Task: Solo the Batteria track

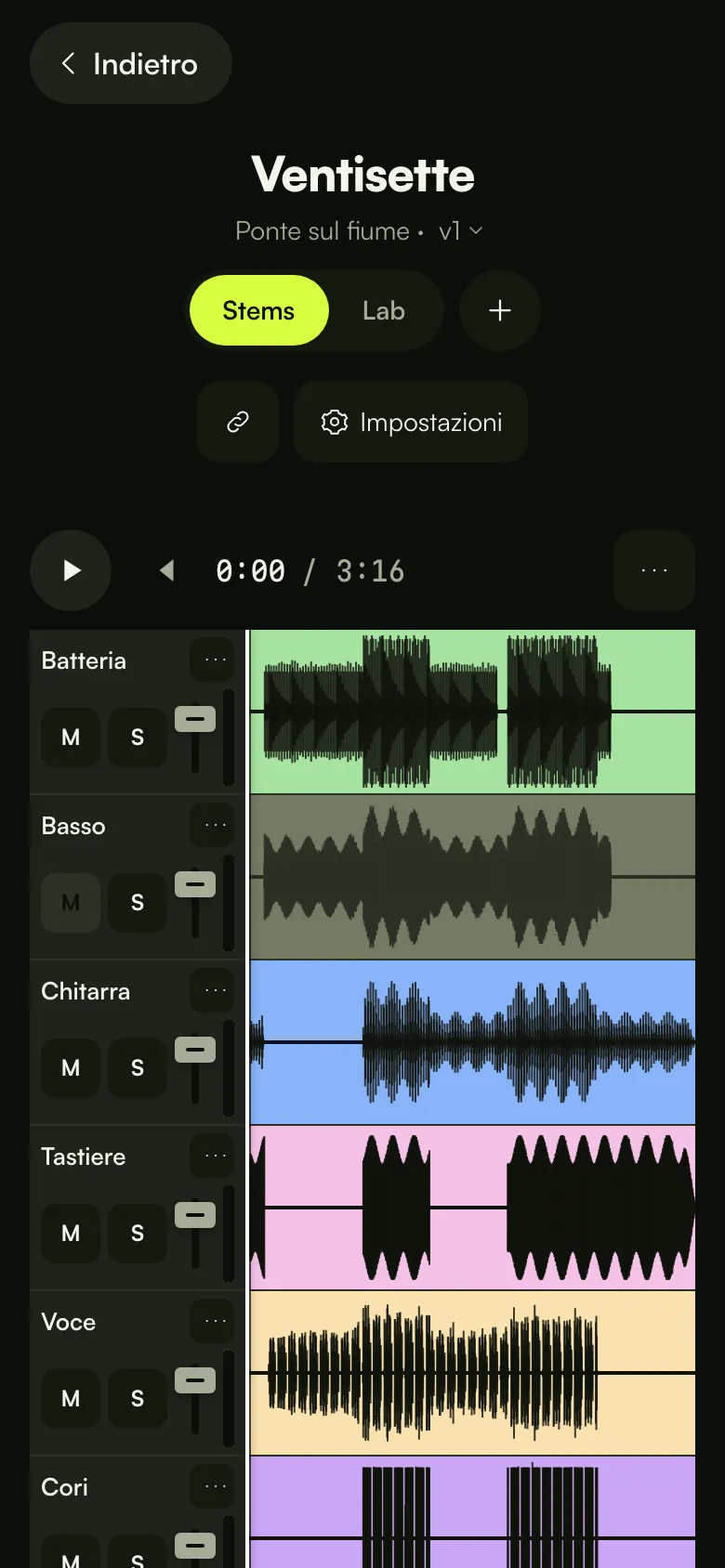Action: 138,738
